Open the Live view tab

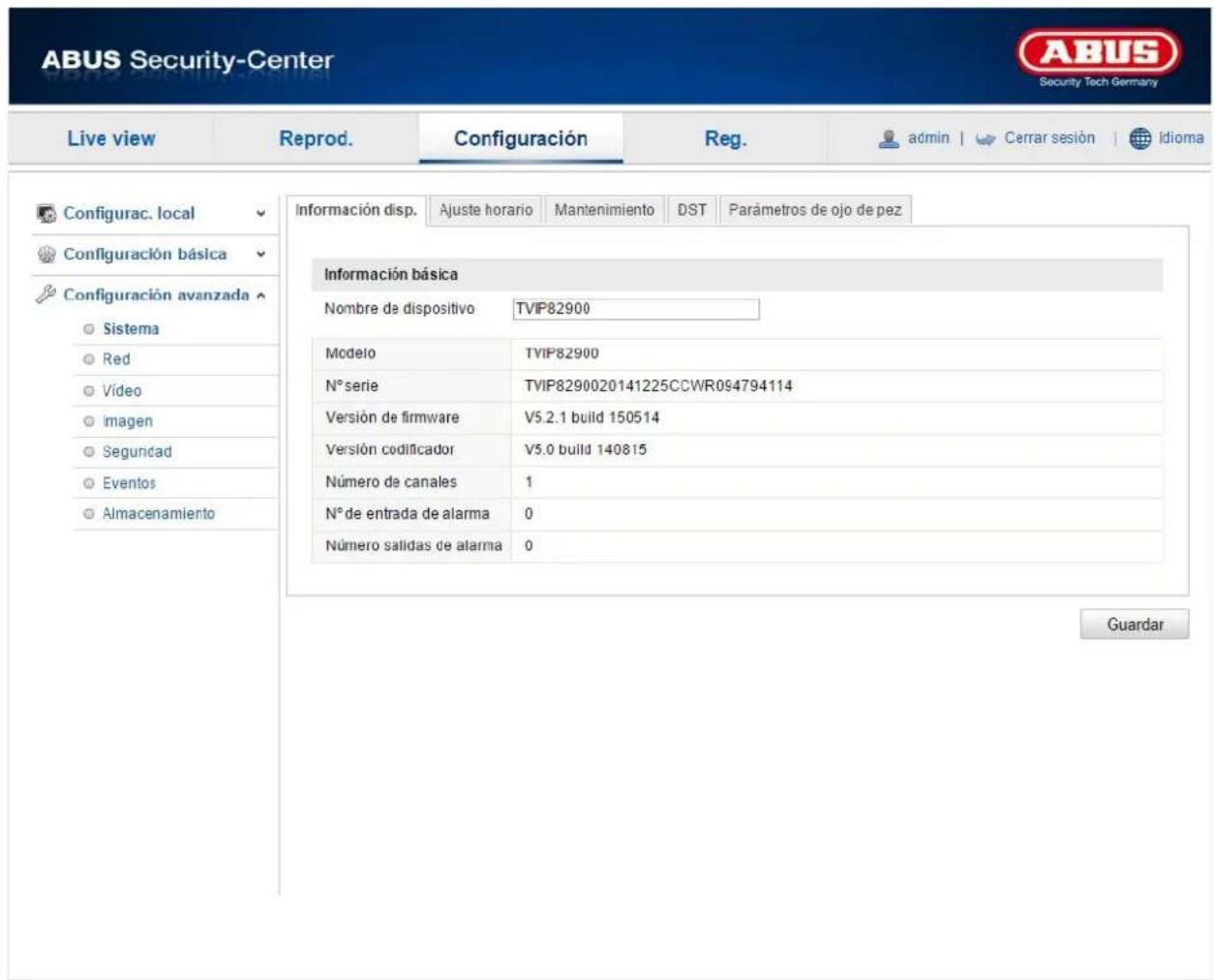[111, 138]
